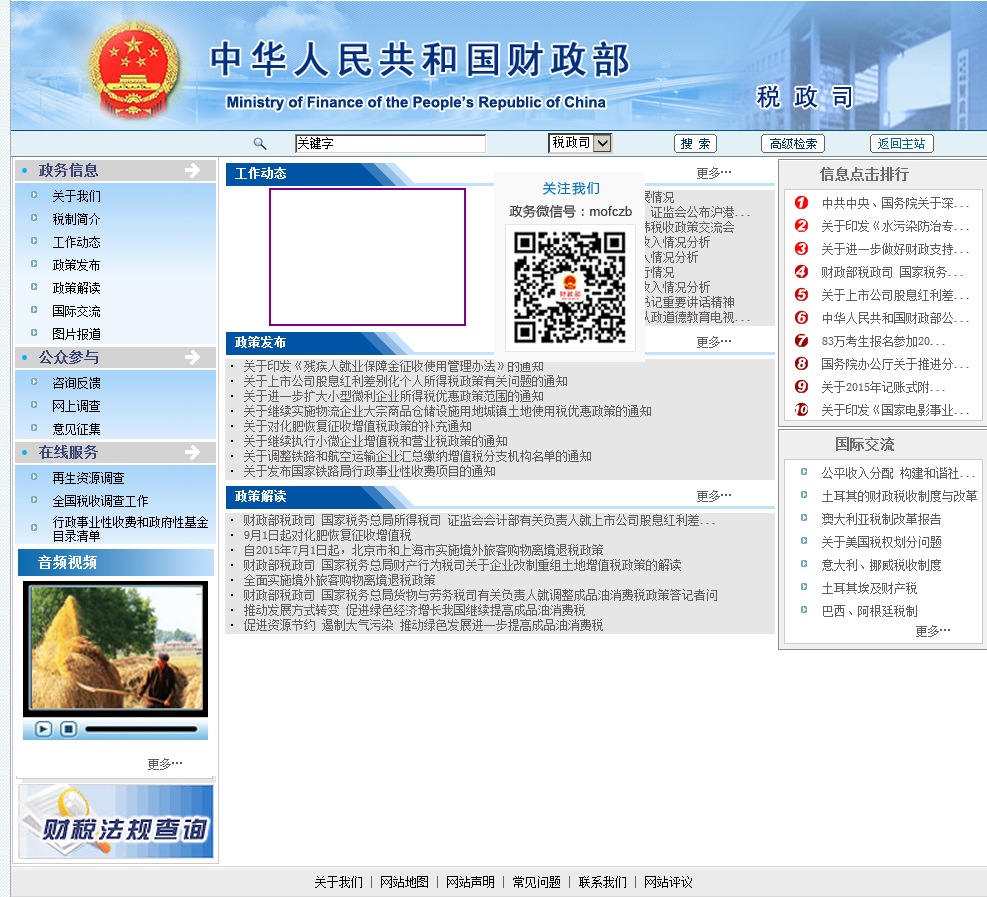Open 澳大利亚税制改革报告 link

[x=881, y=519]
